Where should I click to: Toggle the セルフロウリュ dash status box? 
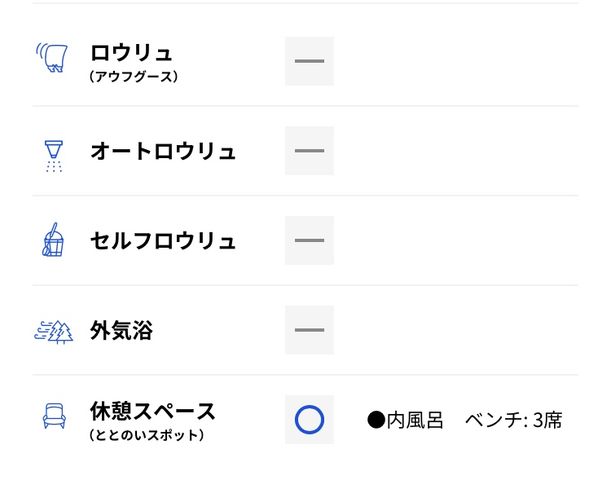(x=309, y=240)
